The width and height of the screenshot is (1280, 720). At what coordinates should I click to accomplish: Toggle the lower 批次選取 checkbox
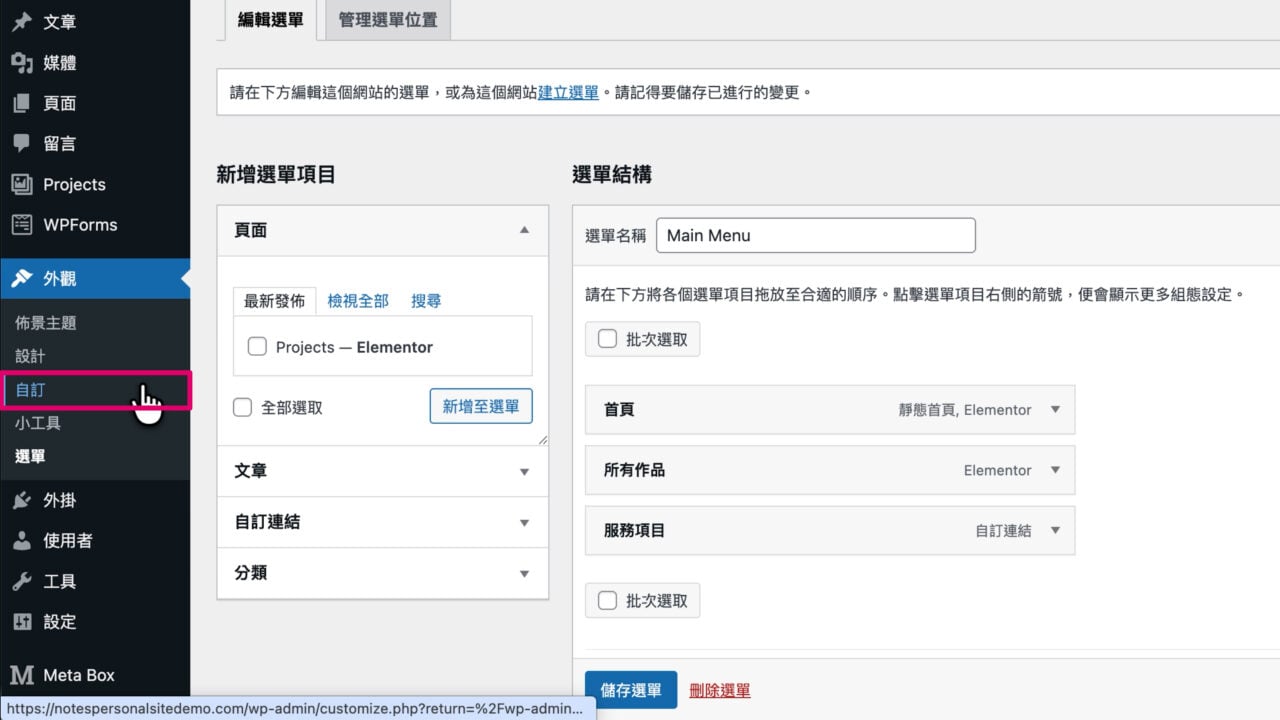pyautogui.click(x=607, y=600)
